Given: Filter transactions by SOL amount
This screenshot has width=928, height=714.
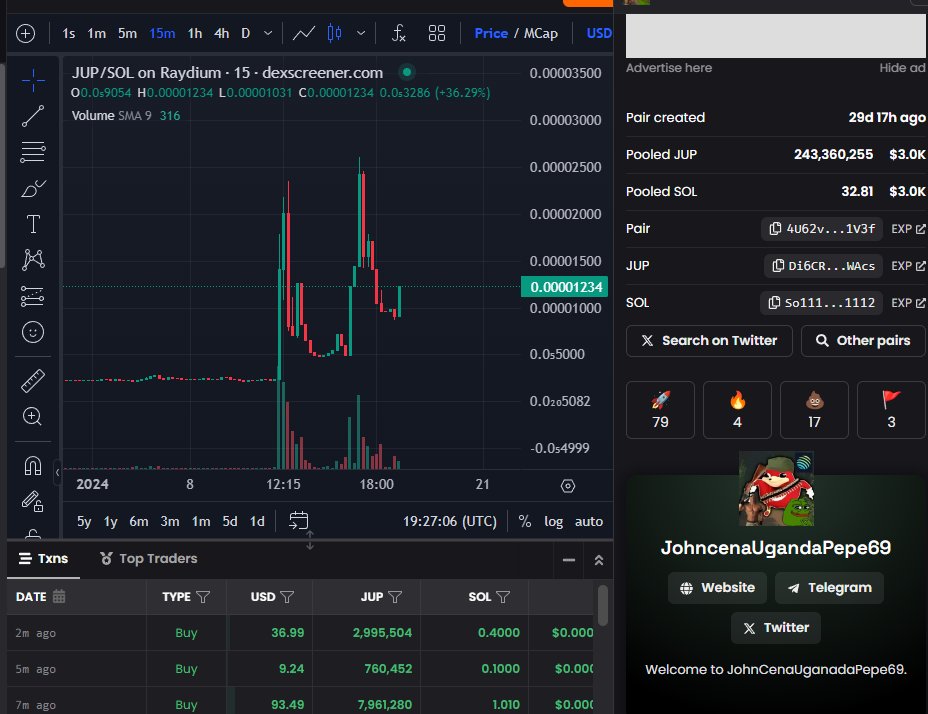Looking at the screenshot, I should (503, 597).
